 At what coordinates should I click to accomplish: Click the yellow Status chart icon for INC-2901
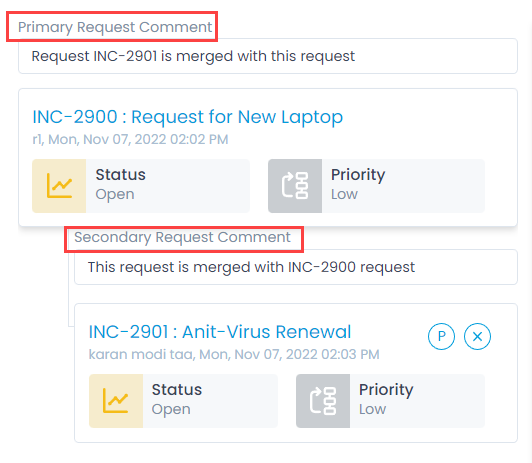click(x=116, y=401)
